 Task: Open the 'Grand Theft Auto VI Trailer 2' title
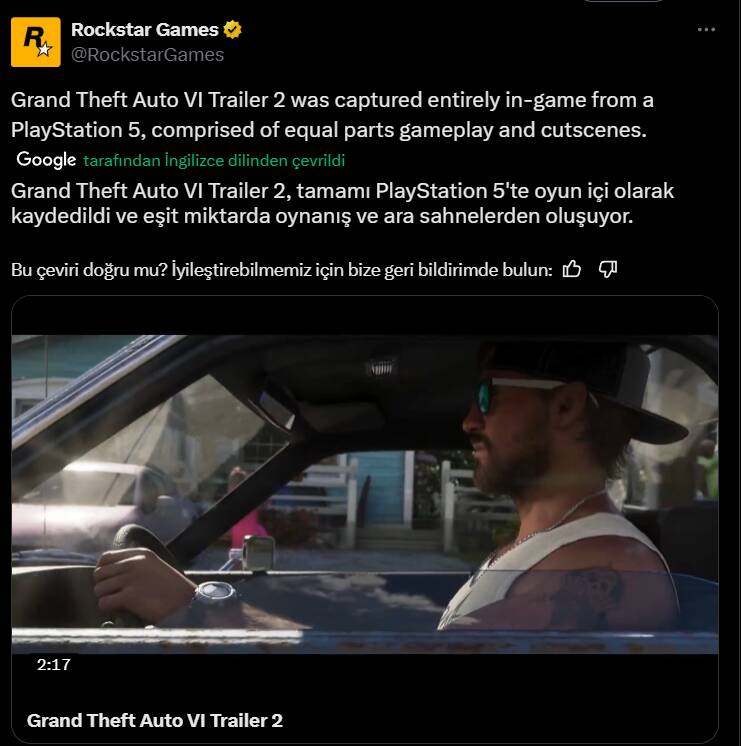click(155, 720)
